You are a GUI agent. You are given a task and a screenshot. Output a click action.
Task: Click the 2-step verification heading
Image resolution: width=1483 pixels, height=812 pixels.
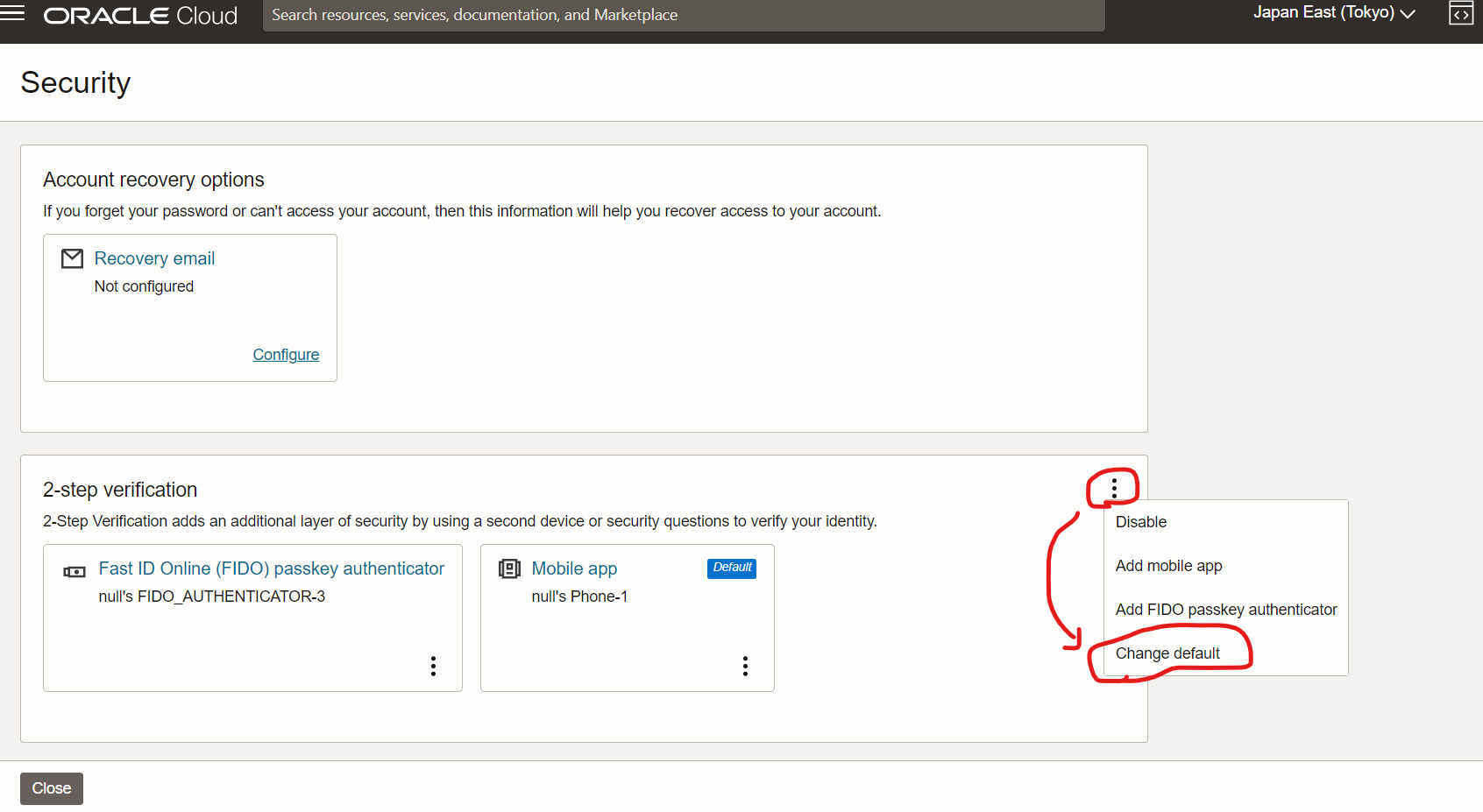coord(120,490)
